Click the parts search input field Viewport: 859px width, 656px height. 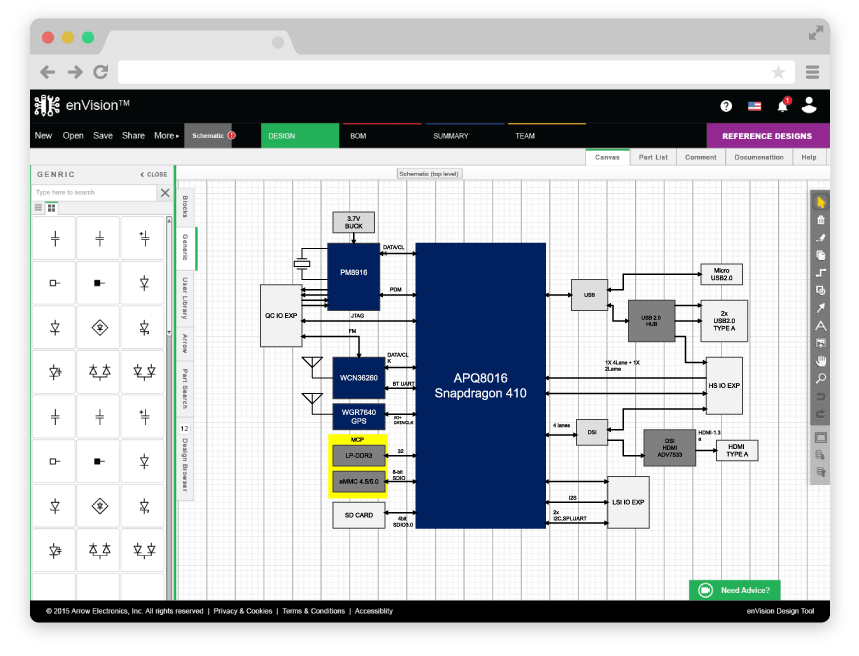[94, 193]
